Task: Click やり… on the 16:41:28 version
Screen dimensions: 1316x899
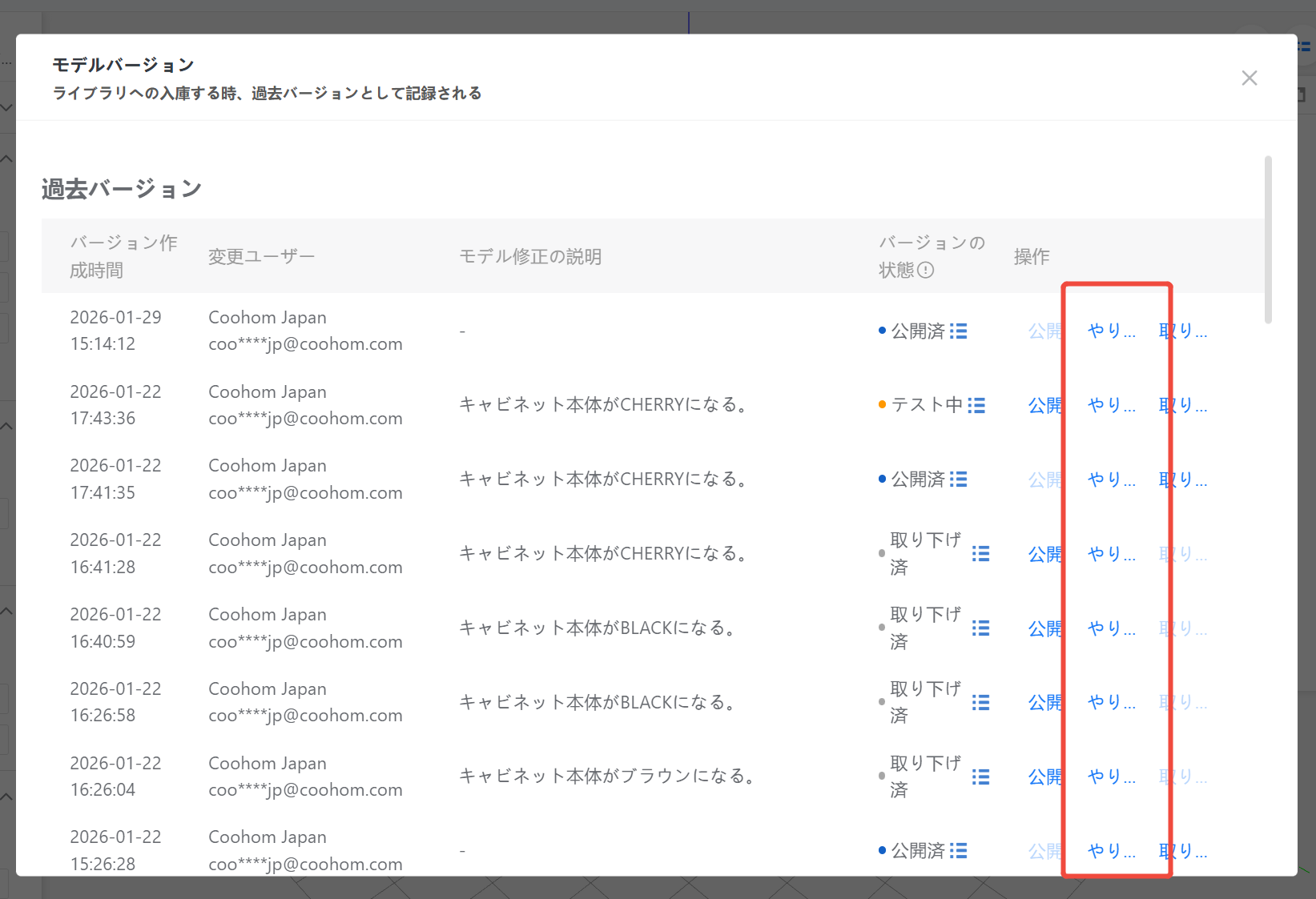Action: point(1112,554)
